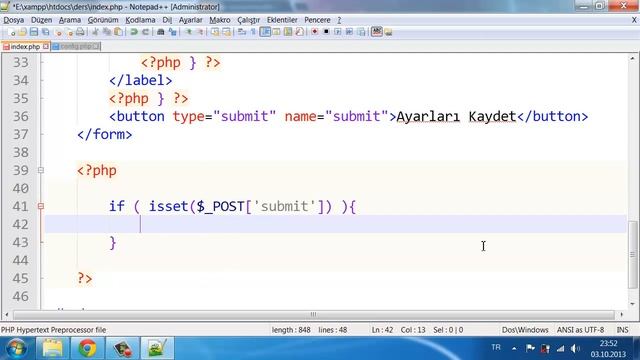Click the text 'Ayarları Kaydet' on line 36
Image resolution: width=640 pixels, height=360 pixels.
click(456, 117)
